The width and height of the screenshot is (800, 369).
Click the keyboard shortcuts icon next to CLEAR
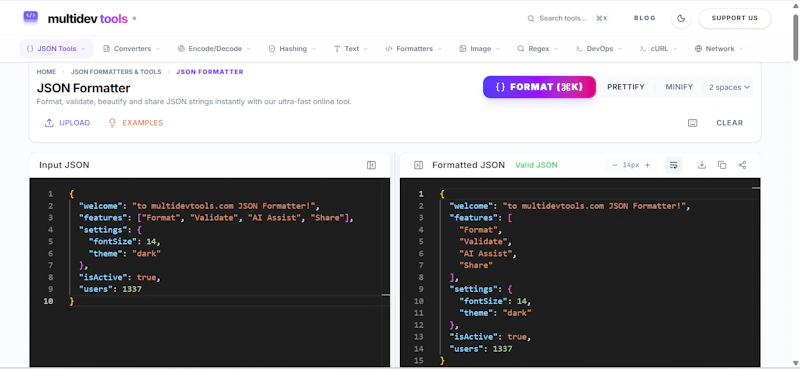[x=692, y=123]
